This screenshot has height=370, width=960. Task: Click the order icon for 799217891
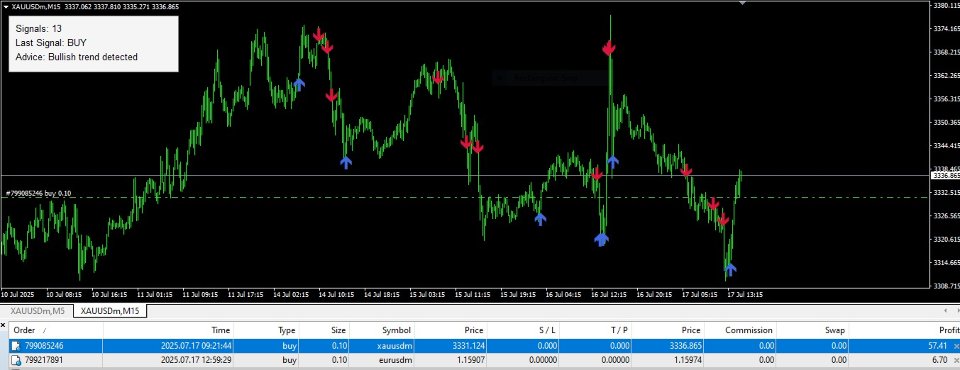(17, 360)
